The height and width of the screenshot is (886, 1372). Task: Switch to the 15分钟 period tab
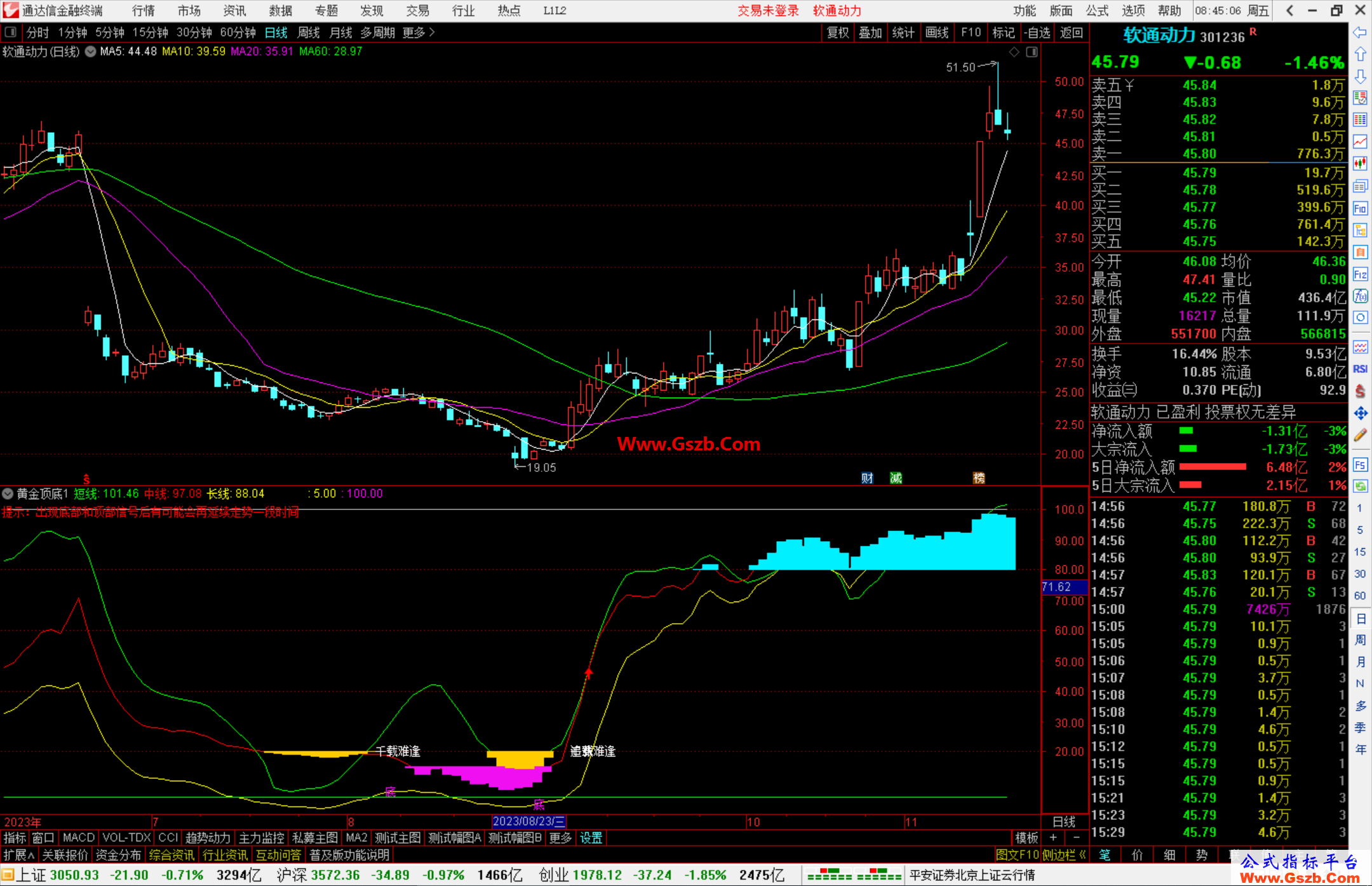click(150, 32)
